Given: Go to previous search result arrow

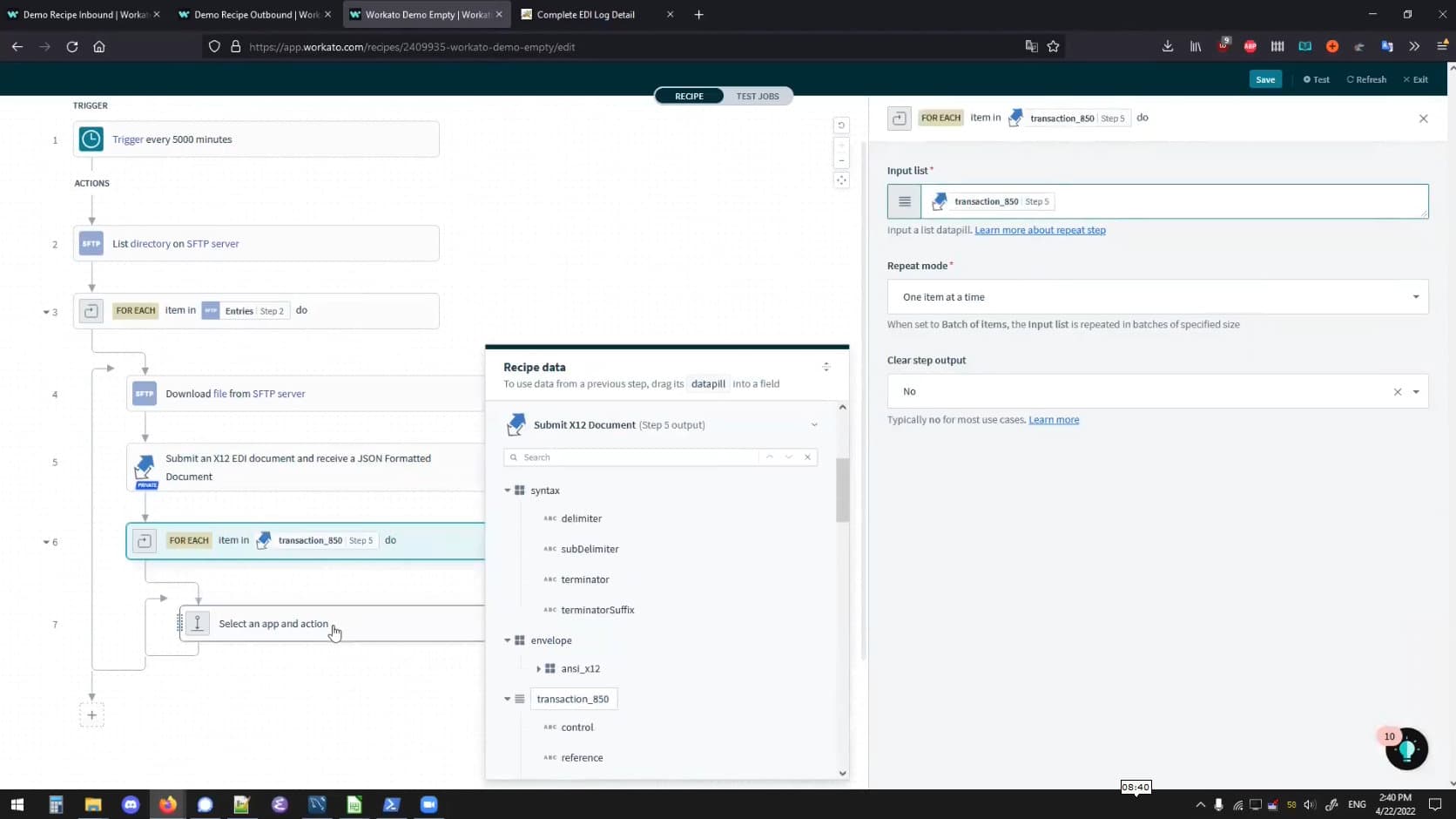Looking at the screenshot, I should pyautogui.click(x=770, y=457).
